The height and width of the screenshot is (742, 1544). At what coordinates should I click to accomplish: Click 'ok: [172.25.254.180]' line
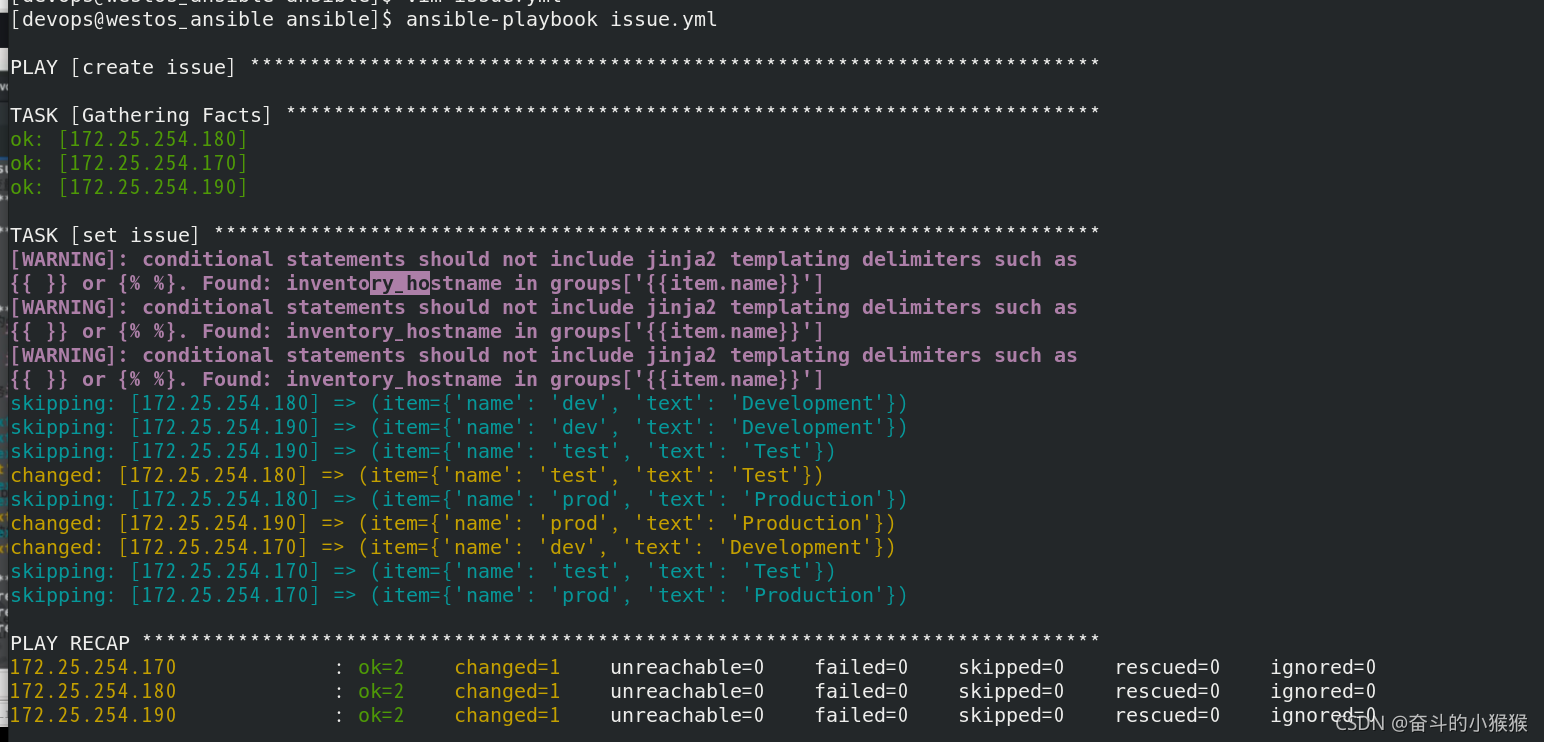point(129,140)
